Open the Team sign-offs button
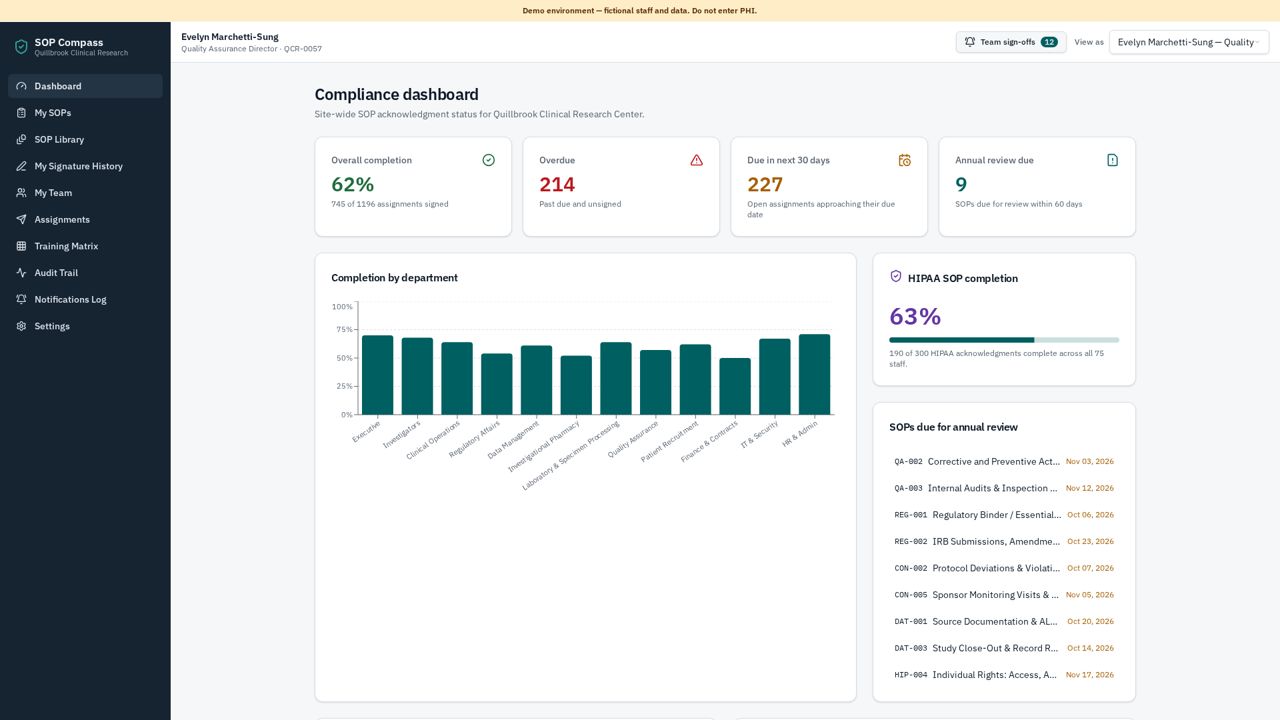This screenshot has height=720, width=1280. click(x=1011, y=42)
